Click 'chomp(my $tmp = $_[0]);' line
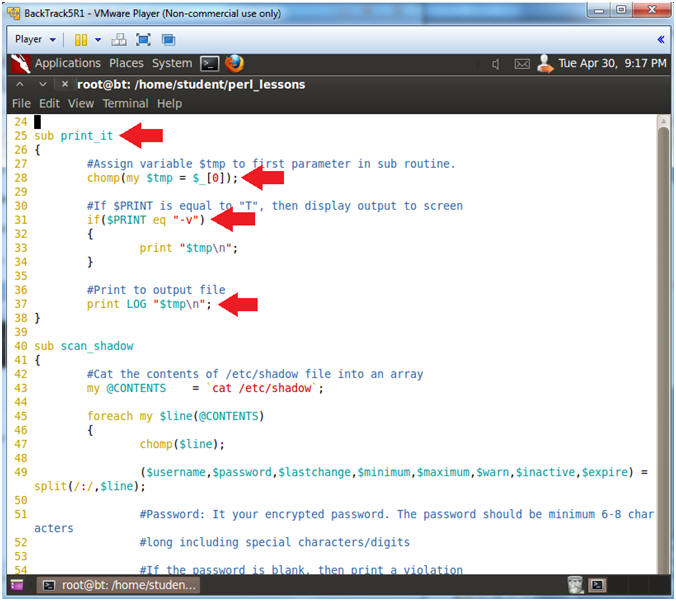 (162, 178)
